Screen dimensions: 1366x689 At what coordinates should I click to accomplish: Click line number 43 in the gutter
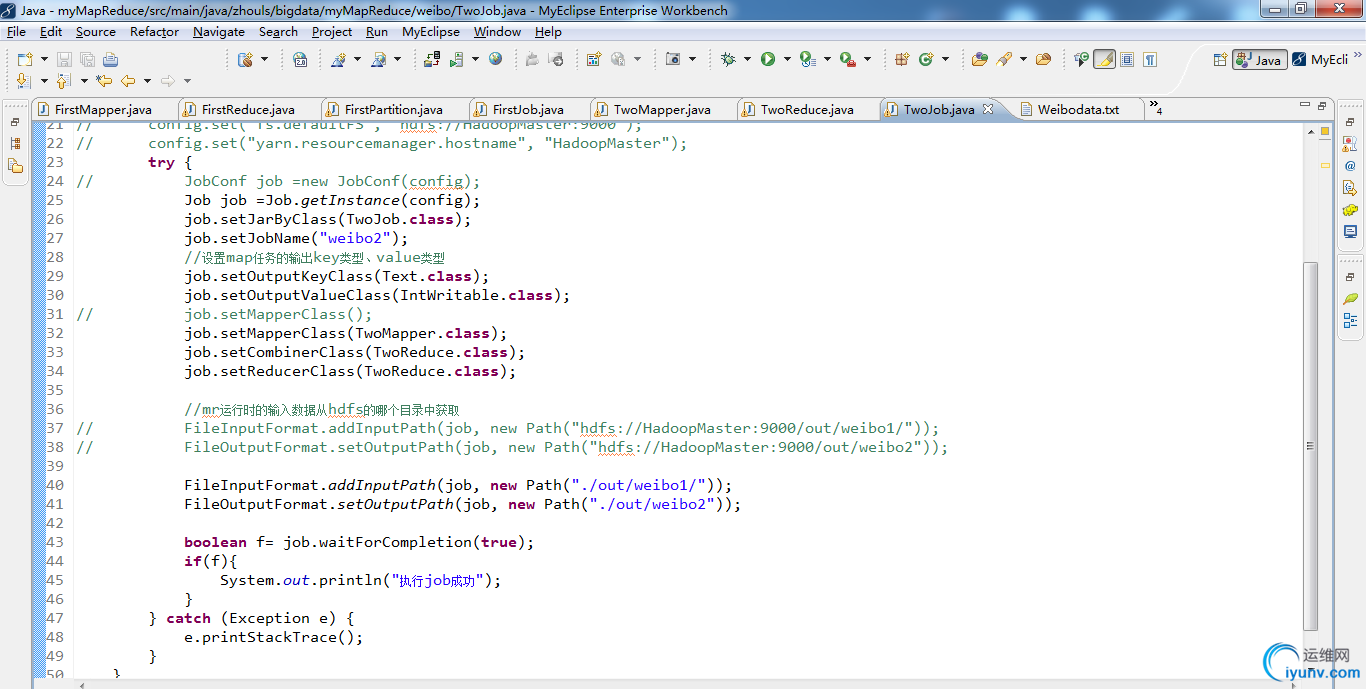point(55,542)
